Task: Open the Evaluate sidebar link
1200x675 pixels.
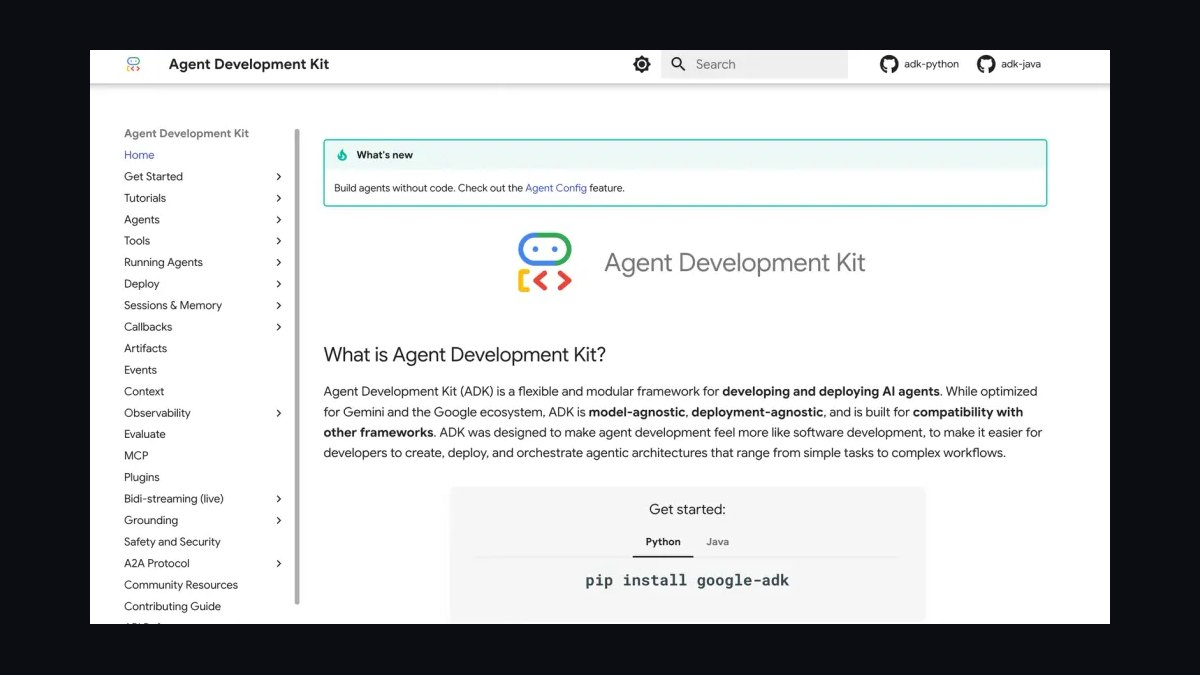Action: (145, 434)
